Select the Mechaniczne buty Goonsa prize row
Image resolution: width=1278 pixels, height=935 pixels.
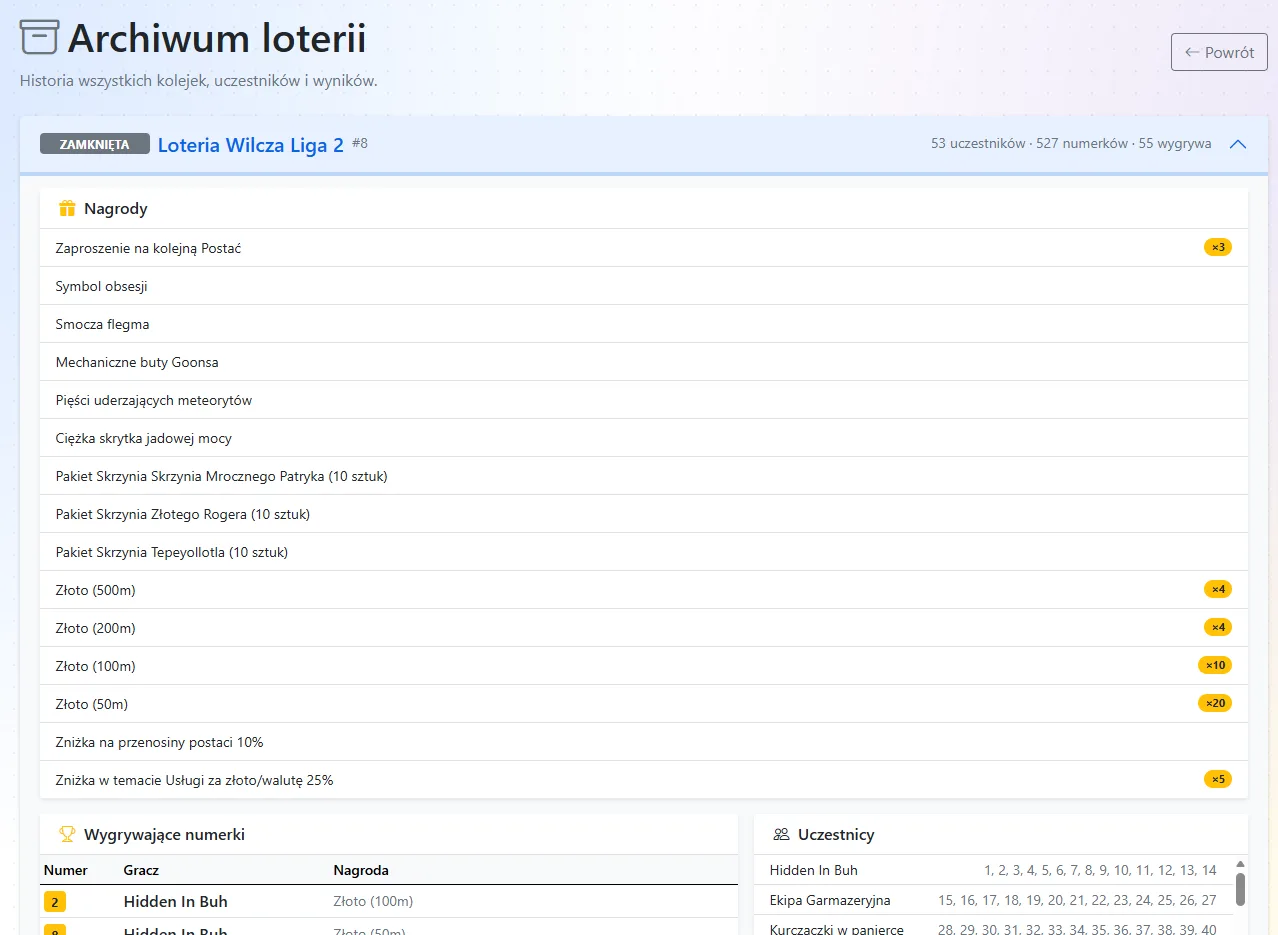point(644,362)
